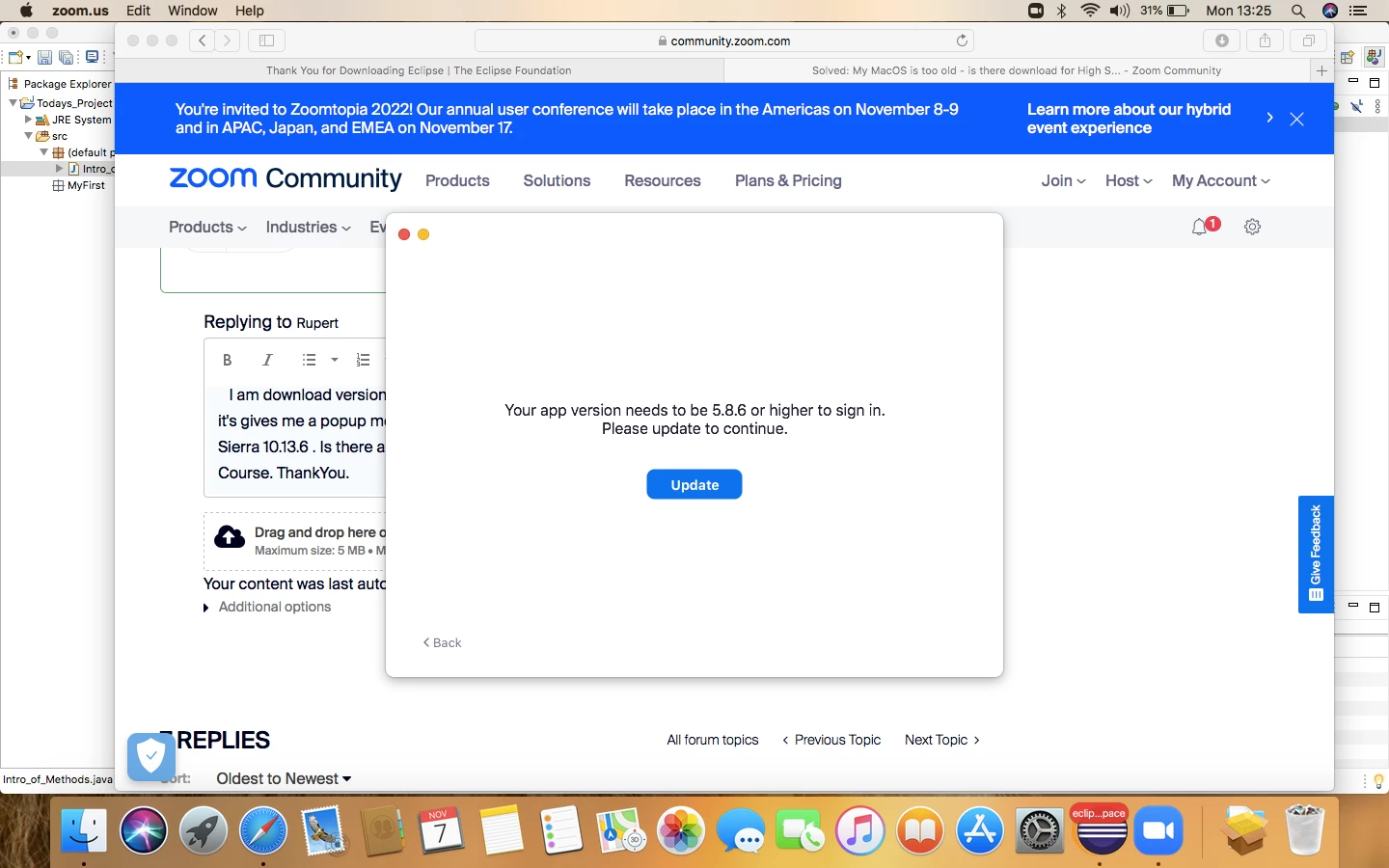
Task: Click the community.zoom.com address bar
Action: [723, 41]
